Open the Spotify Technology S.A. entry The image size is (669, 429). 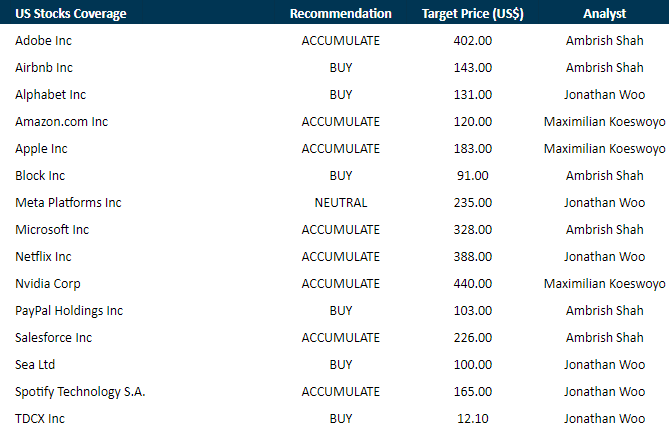tap(80, 392)
